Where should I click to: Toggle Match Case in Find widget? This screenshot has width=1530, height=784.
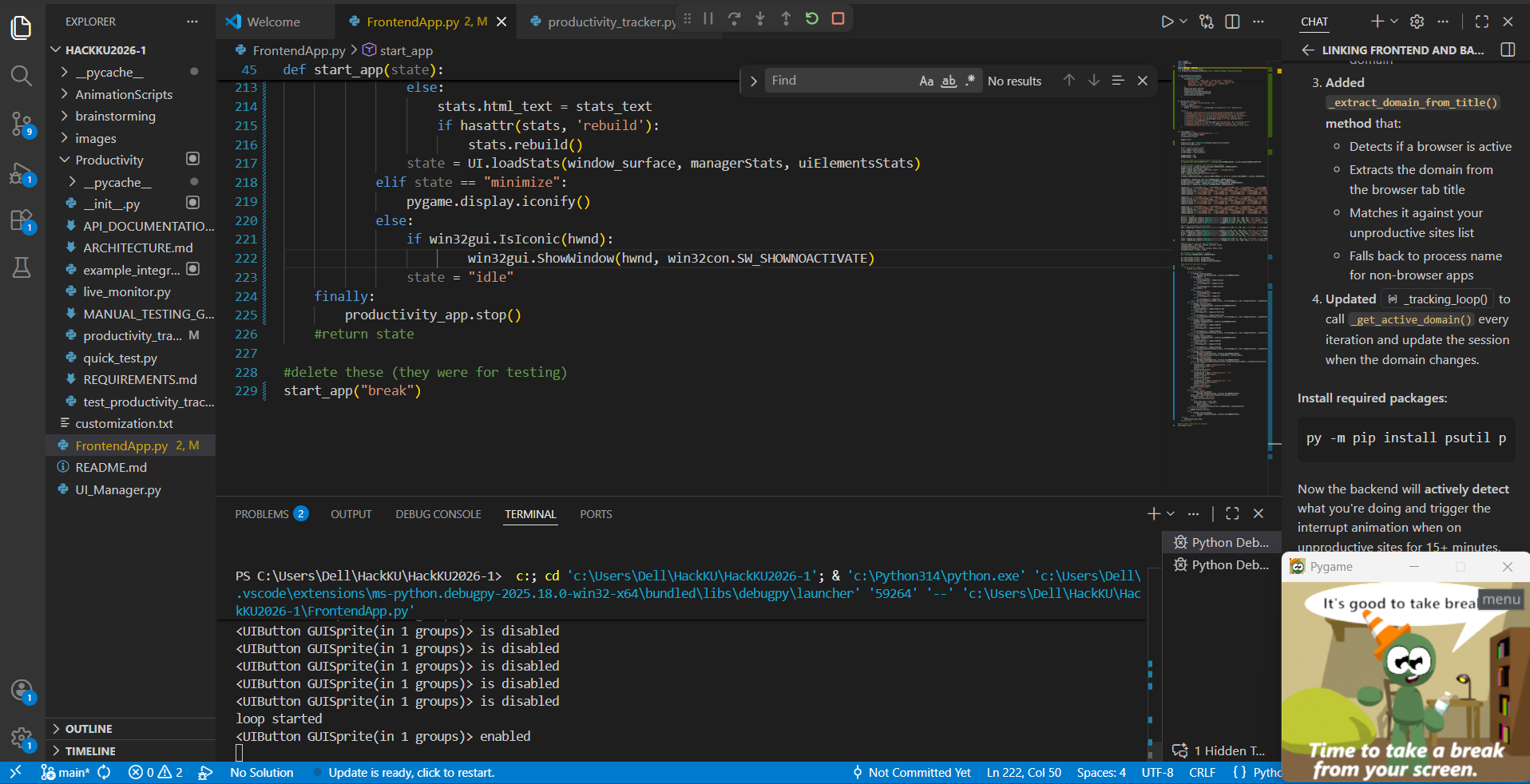click(926, 81)
